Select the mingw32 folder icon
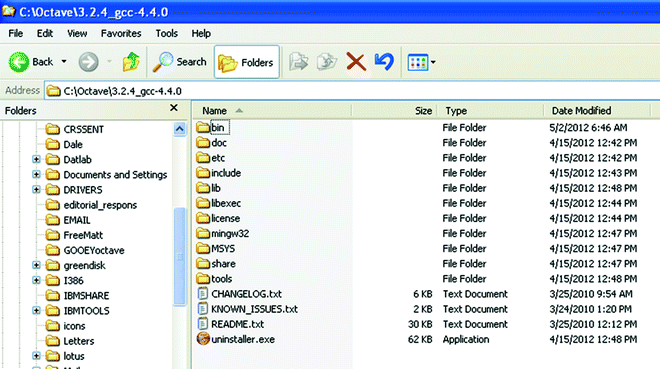This screenshot has width=660, height=369. click(x=203, y=233)
